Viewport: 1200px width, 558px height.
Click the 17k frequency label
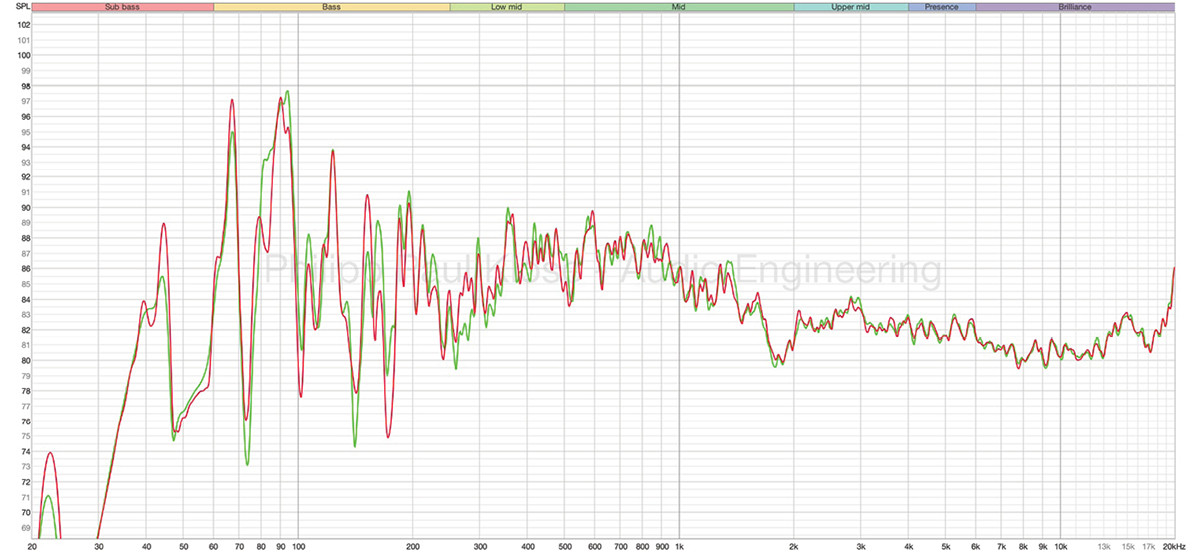pyautogui.click(x=1148, y=549)
